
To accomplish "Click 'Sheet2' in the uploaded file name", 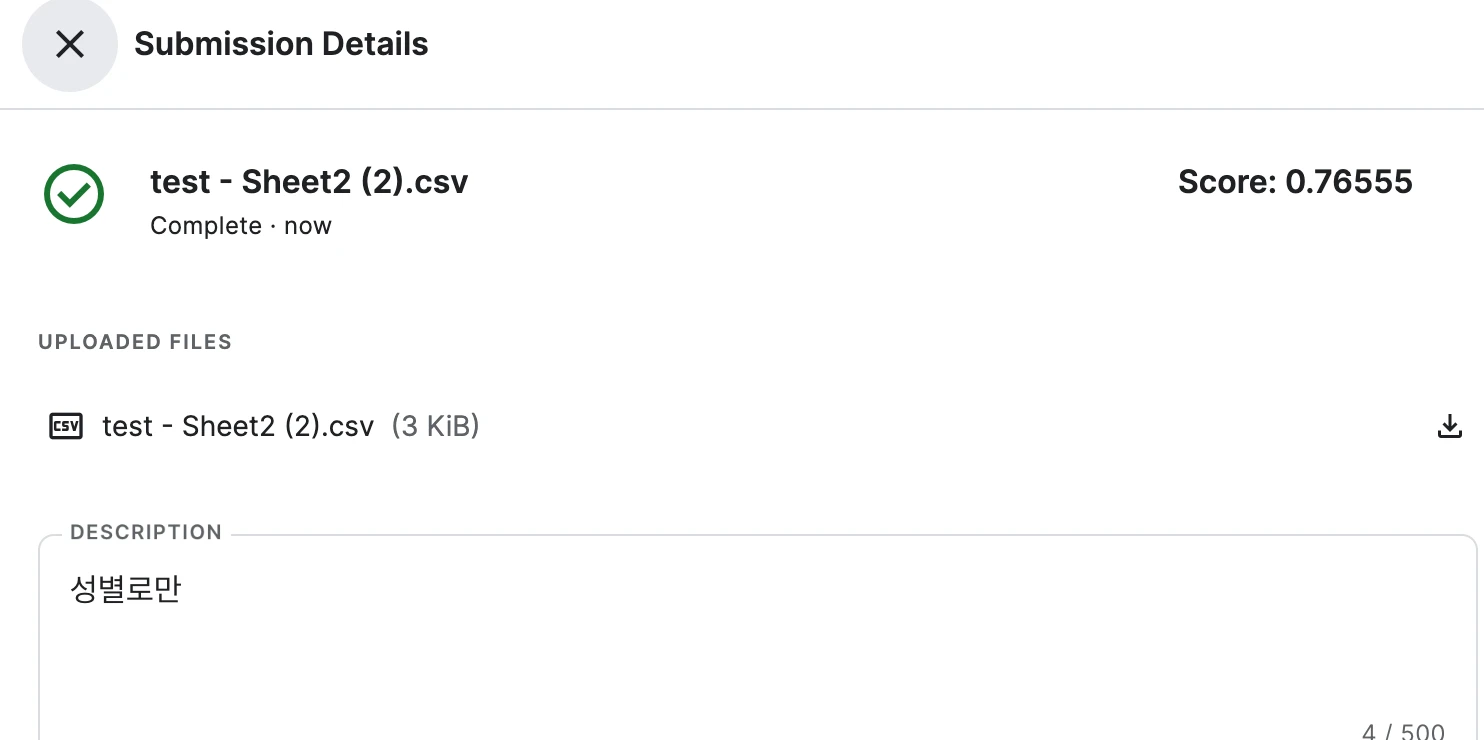I will coord(229,427).
